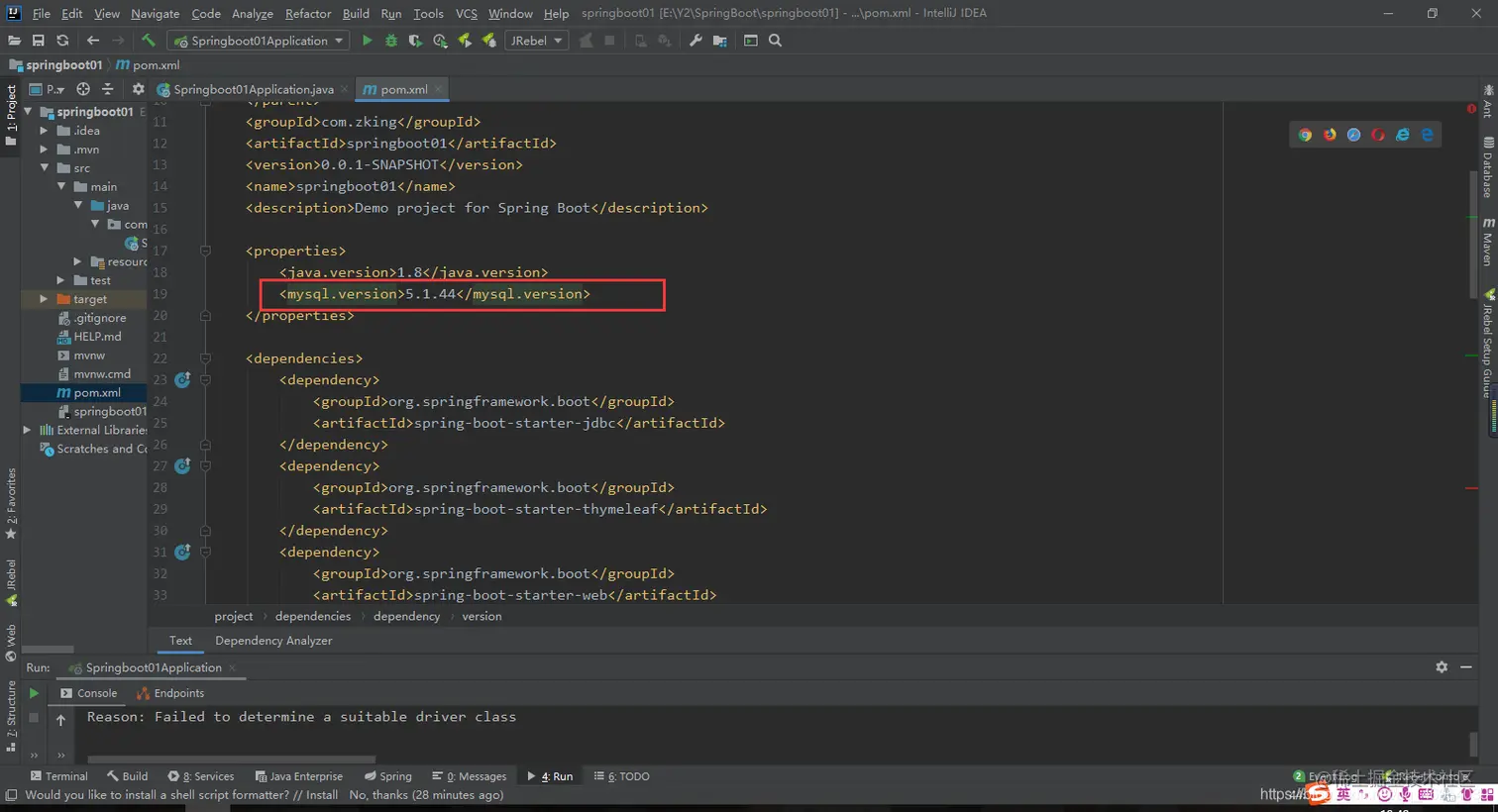Rerun application in Run panel
The width and height of the screenshot is (1498, 812).
pyautogui.click(x=34, y=693)
